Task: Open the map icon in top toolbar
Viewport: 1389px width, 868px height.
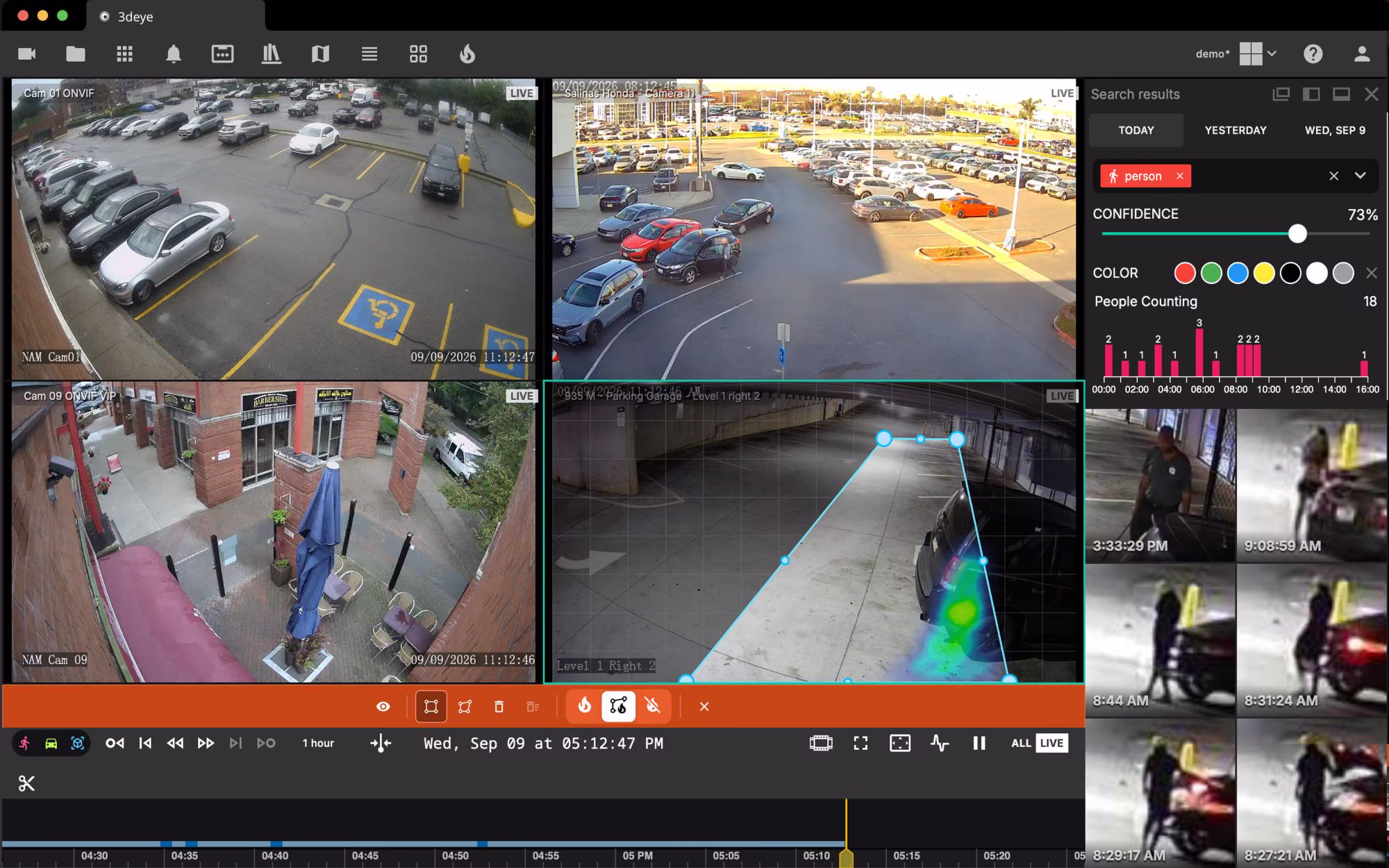Action: pos(320,54)
